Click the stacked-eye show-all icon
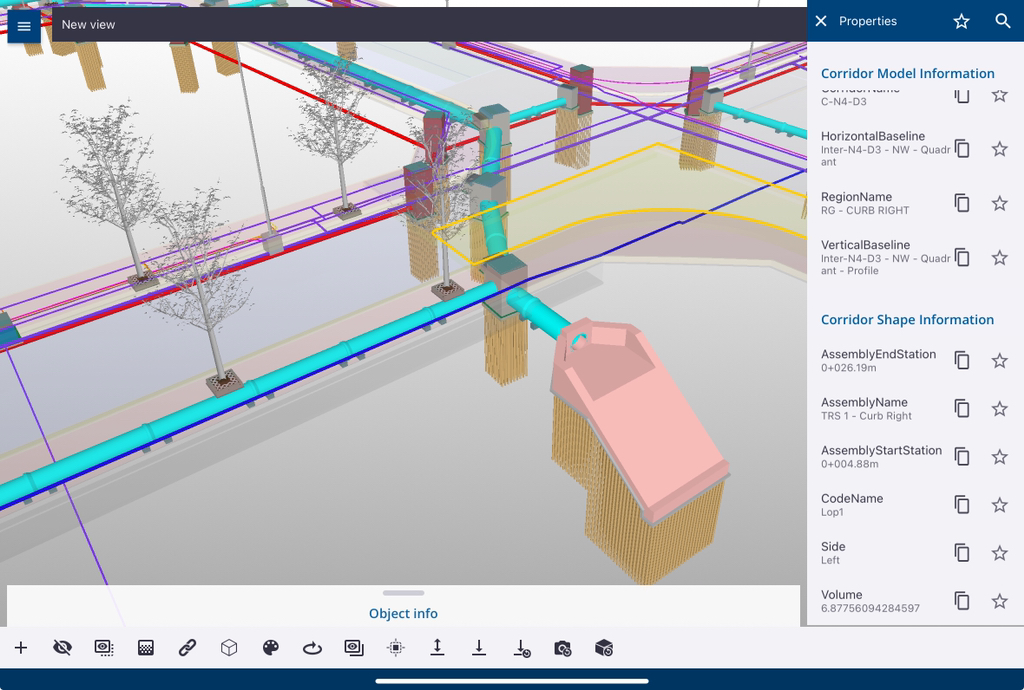1024x690 pixels. pyautogui.click(x=354, y=648)
